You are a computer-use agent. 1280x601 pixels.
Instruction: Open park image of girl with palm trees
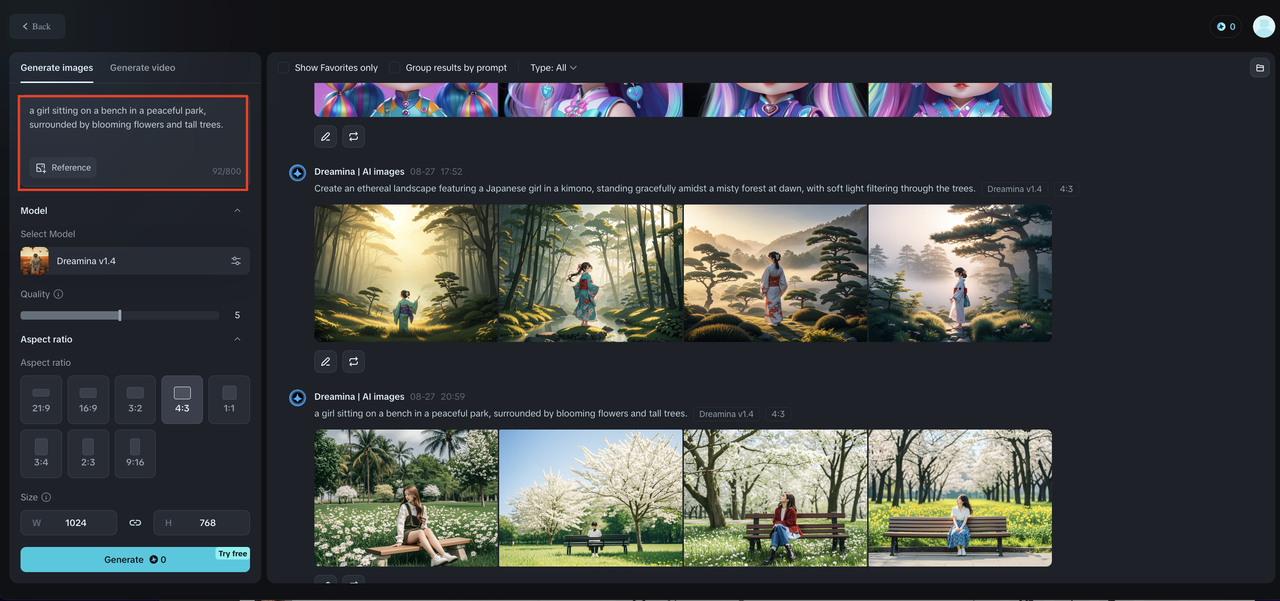click(406, 498)
